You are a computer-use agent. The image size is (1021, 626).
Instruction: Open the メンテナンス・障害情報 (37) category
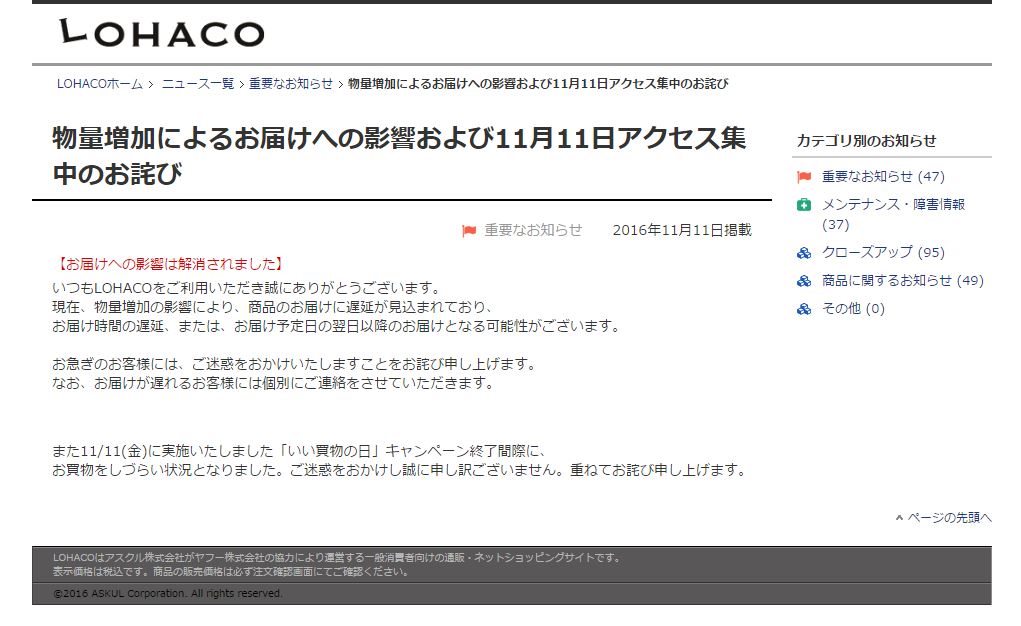[893, 214]
